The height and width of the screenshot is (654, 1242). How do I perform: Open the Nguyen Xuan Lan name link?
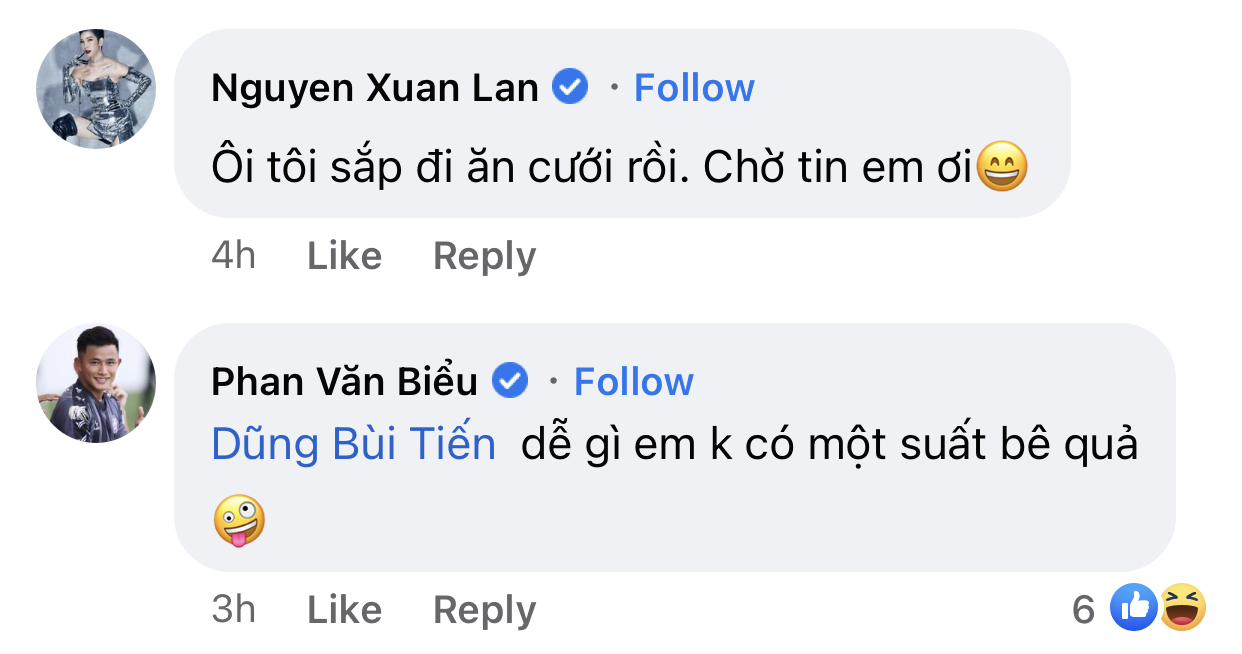(375, 88)
